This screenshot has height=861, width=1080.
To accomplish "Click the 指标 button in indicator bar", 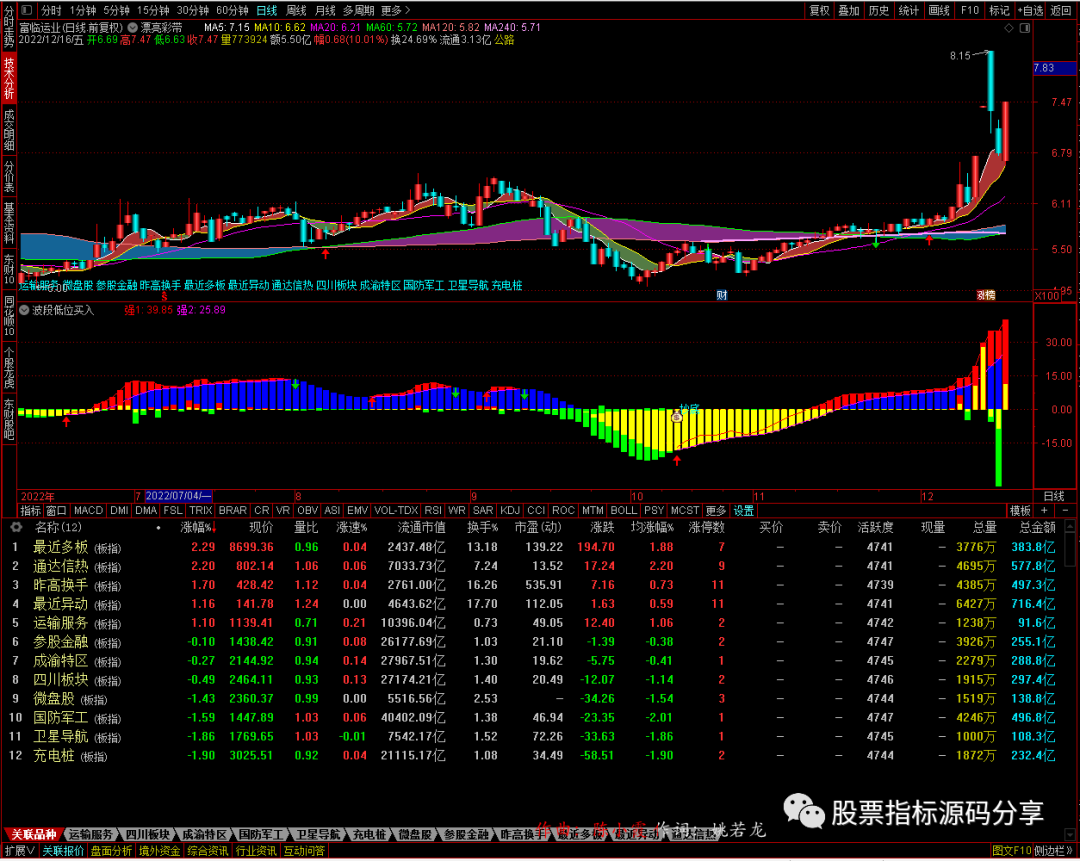I will (x=30, y=510).
